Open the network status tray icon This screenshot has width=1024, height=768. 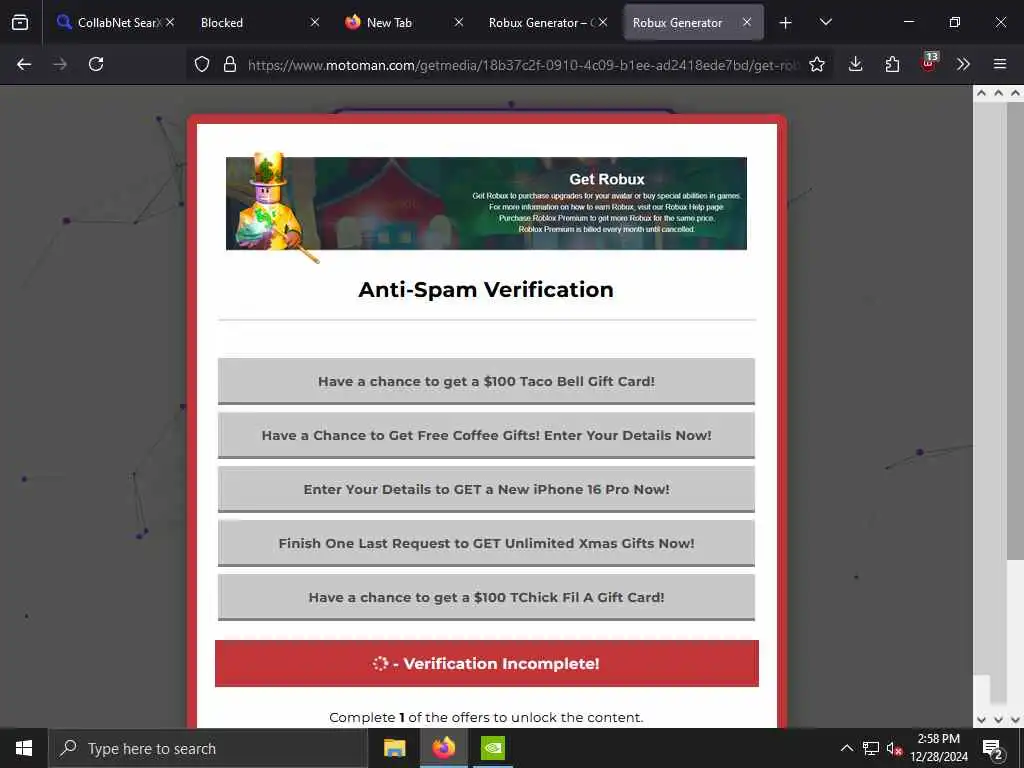coord(871,748)
